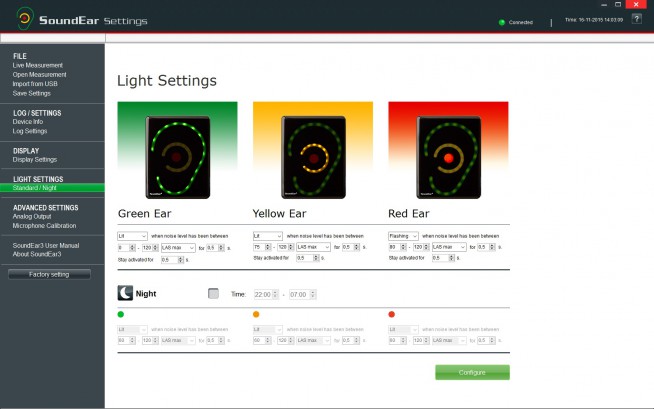The image size is (654, 409).
Task: Open Display Settings page
Action: pos(35,160)
